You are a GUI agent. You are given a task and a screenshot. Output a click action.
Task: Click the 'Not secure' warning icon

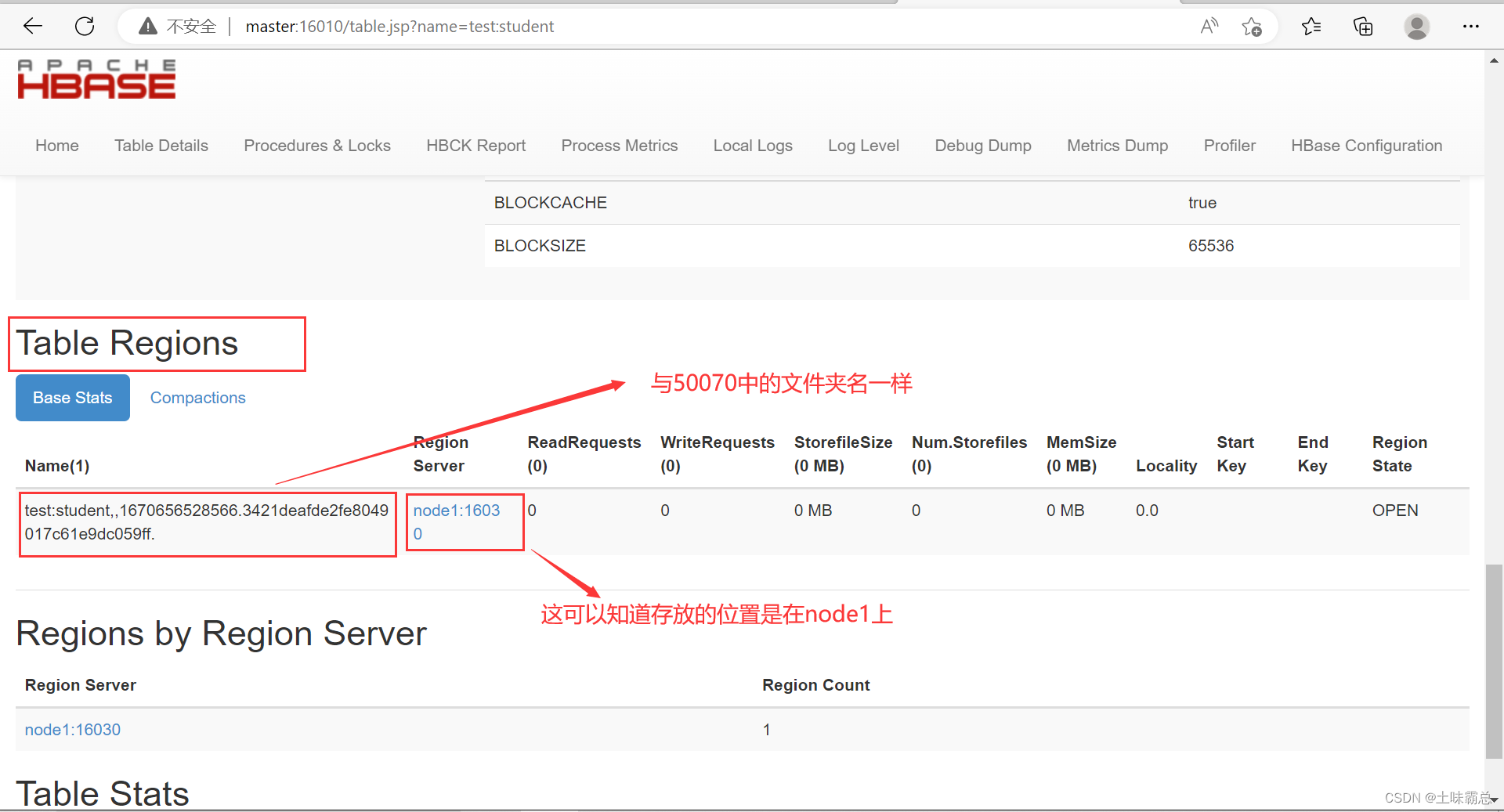coord(147,26)
